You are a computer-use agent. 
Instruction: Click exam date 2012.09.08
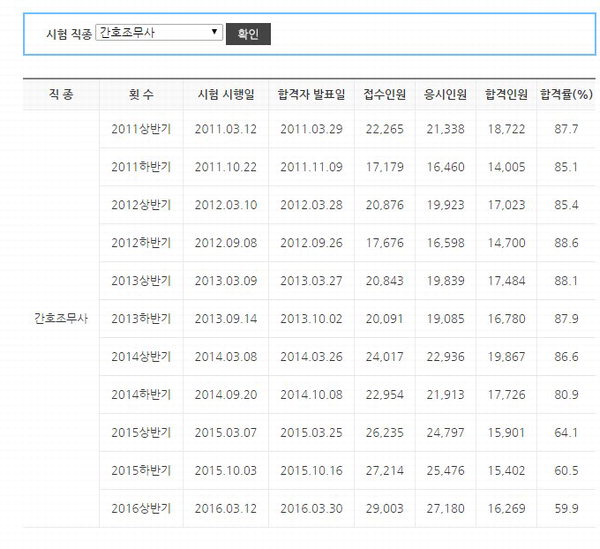pos(226,243)
